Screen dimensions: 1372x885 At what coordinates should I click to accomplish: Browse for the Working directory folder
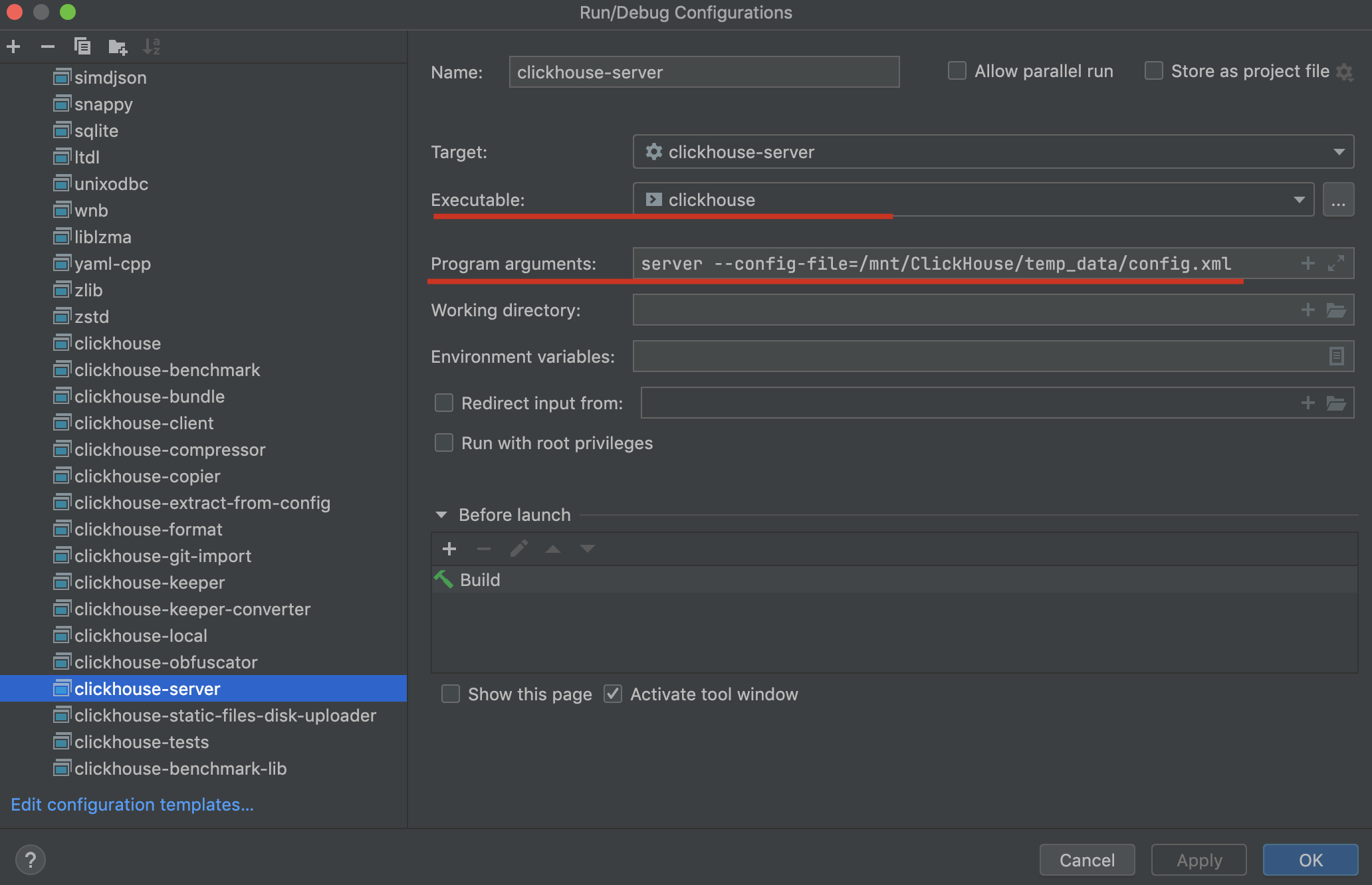click(1336, 310)
